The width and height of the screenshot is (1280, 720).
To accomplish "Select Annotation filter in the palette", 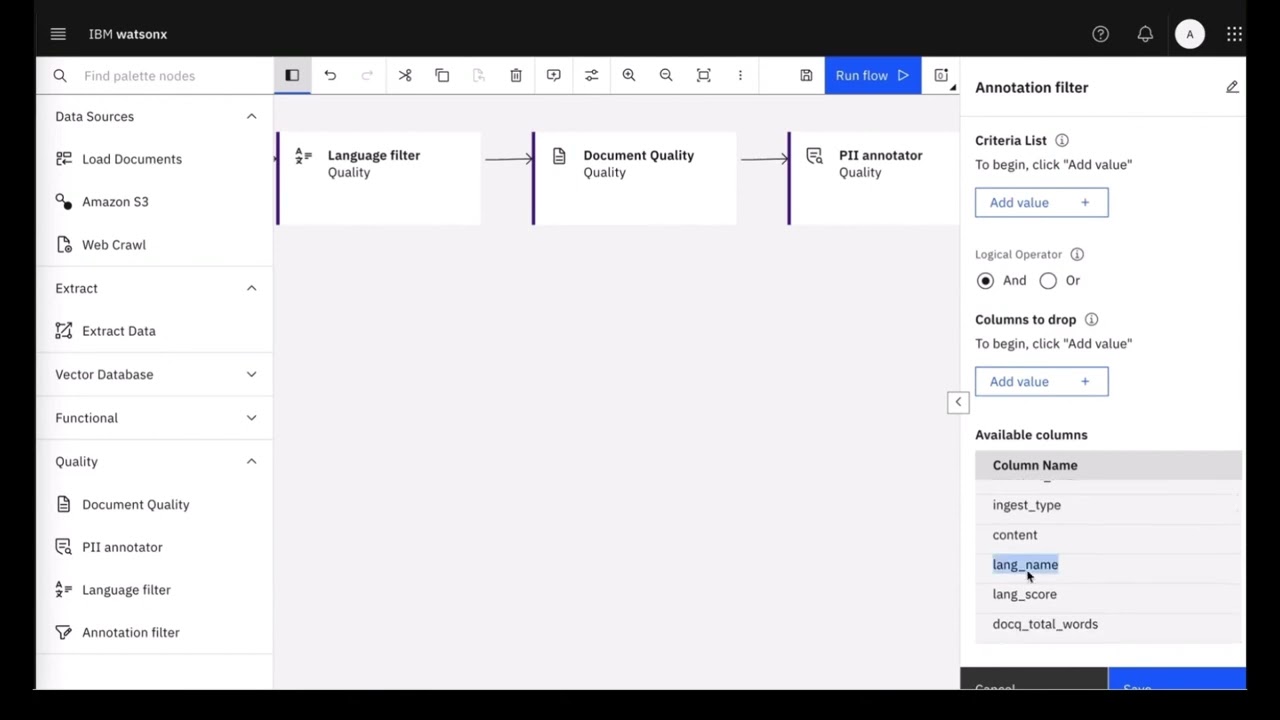I will [154, 632].
